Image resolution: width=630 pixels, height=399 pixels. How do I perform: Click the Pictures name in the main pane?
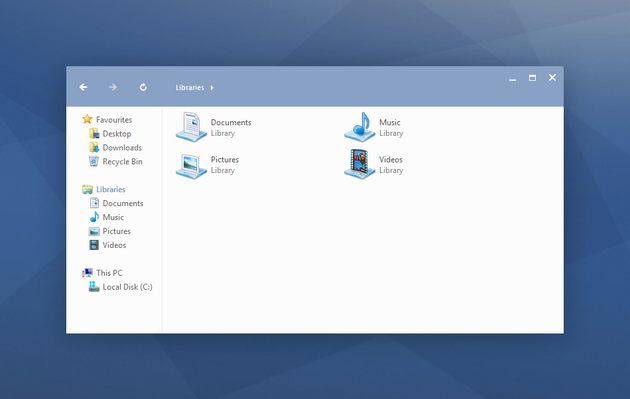(225, 160)
